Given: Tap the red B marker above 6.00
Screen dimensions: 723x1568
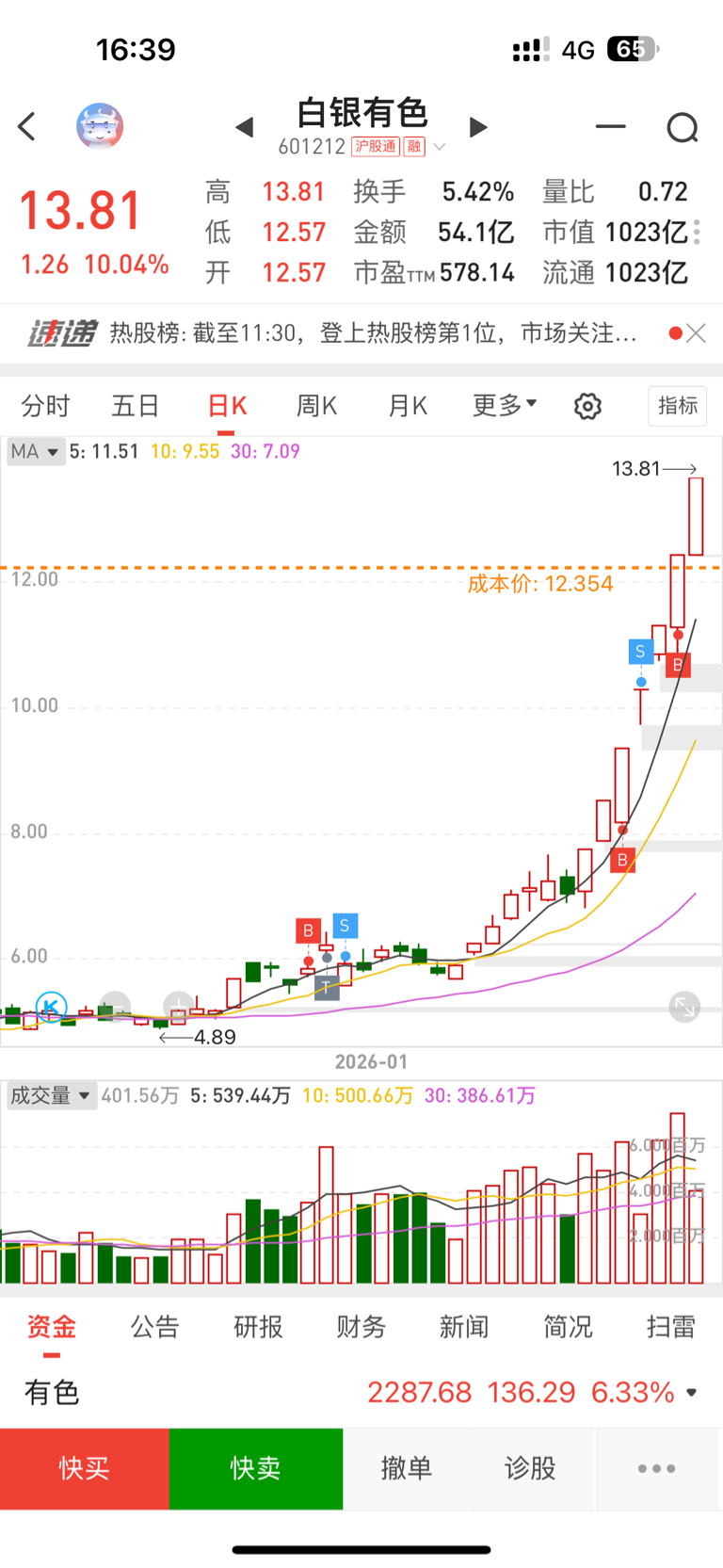Looking at the screenshot, I should click(x=308, y=931).
